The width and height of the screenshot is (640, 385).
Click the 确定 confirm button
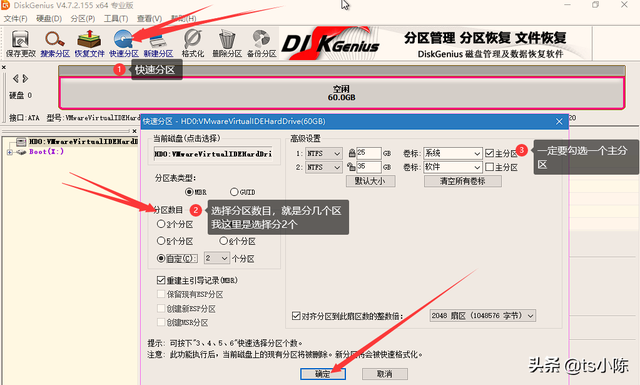[323, 374]
